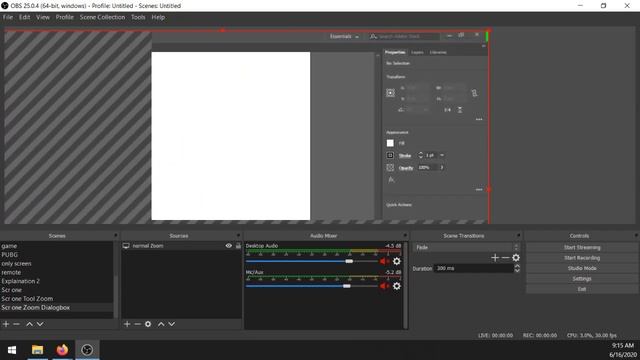The image size is (640, 360).
Task: Open the Fade transition dropdown
Action: coord(466,247)
